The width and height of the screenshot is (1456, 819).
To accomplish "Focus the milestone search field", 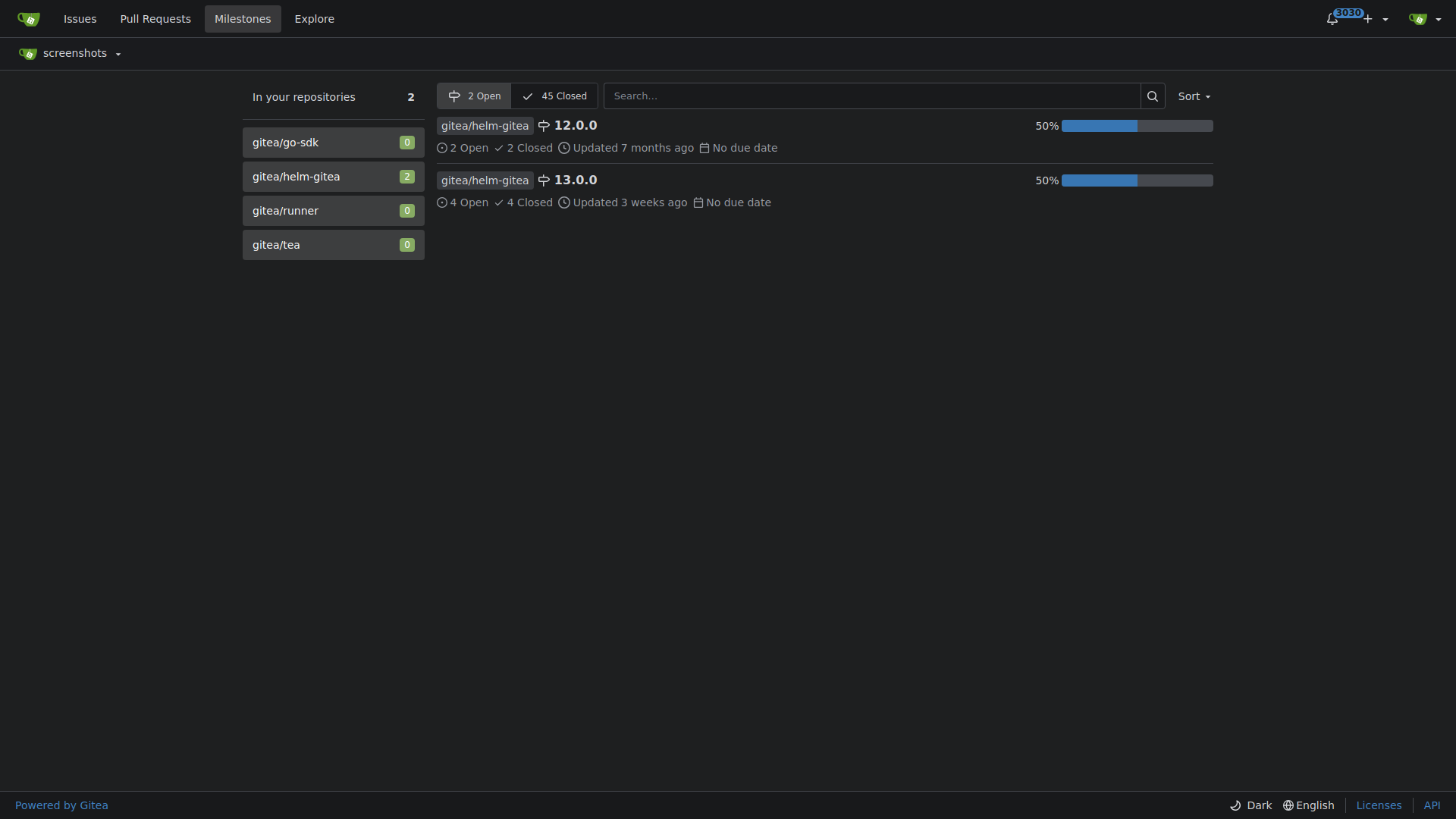I will tap(872, 96).
